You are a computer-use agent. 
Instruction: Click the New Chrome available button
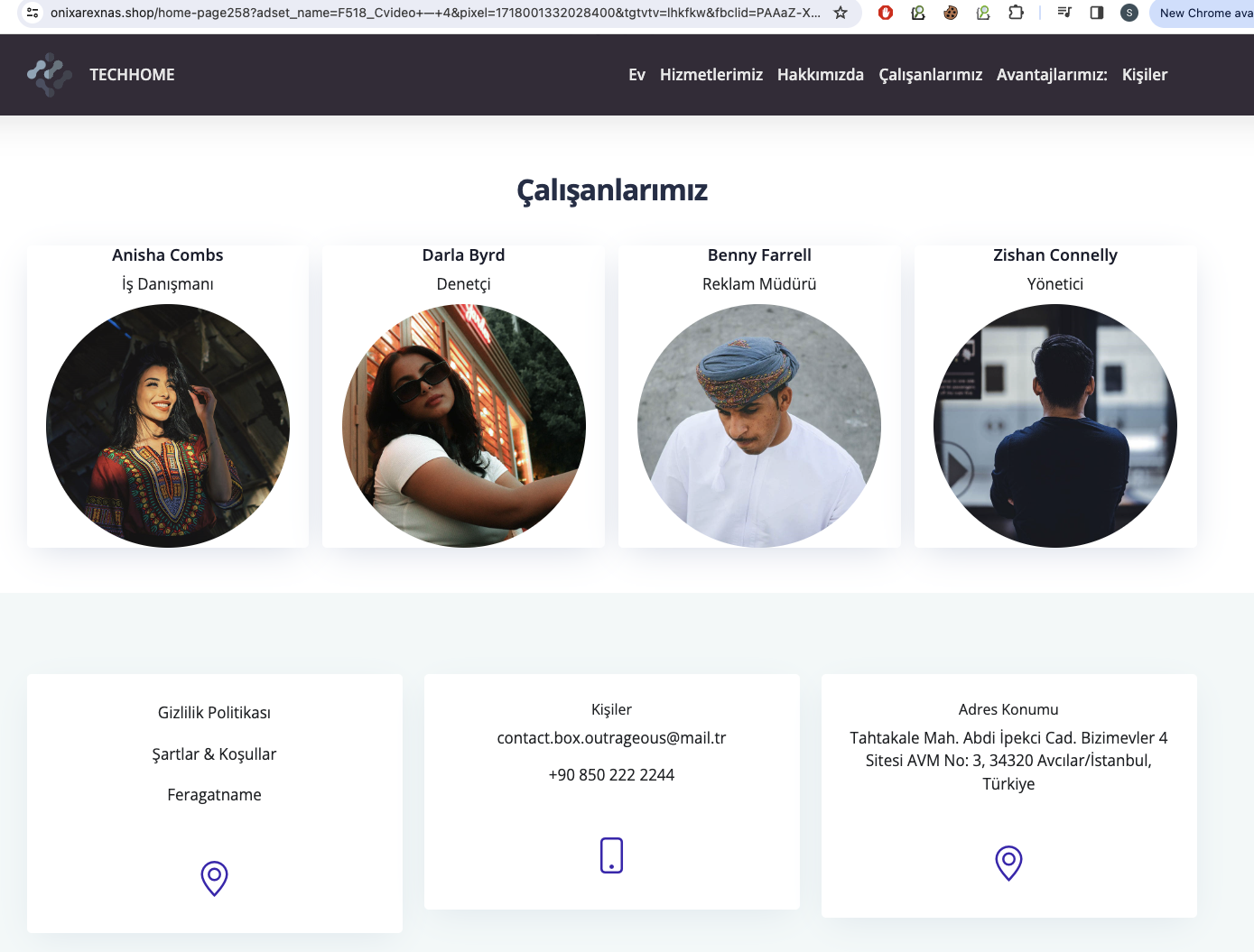click(x=1203, y=13)
